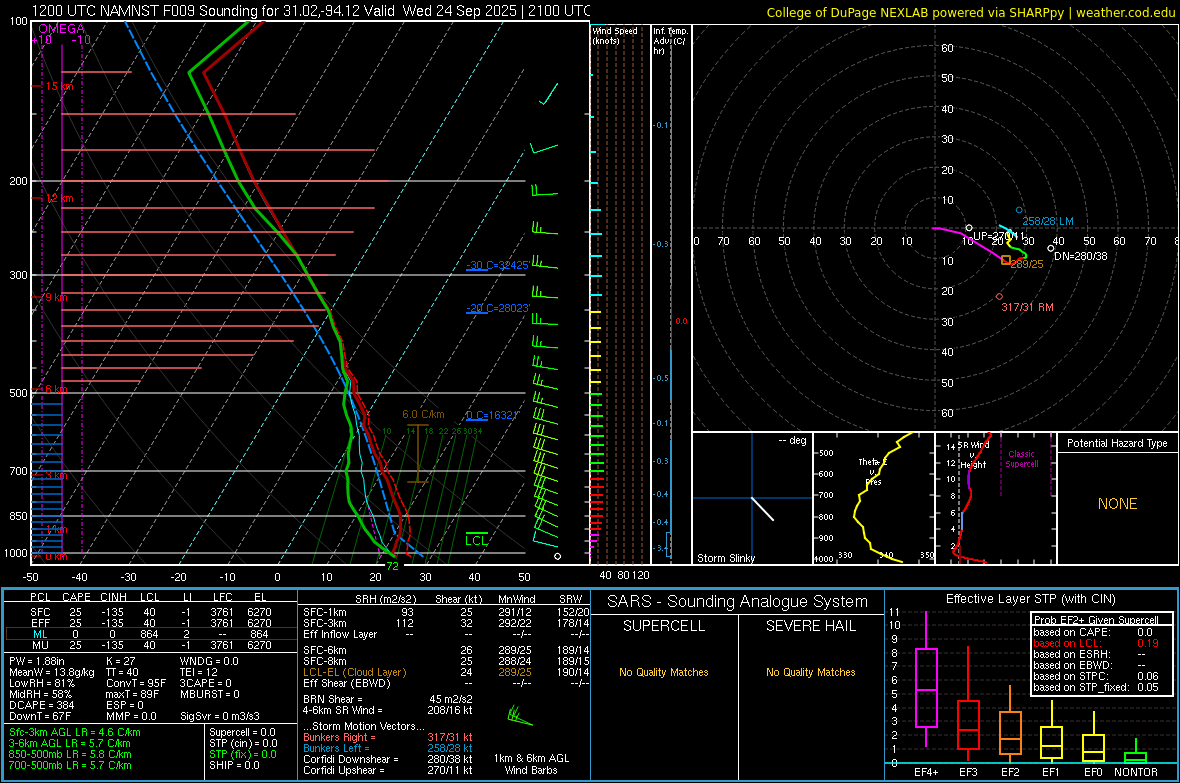
Task: Click the -20 C=28023' level label
Action: pos(497,308)
